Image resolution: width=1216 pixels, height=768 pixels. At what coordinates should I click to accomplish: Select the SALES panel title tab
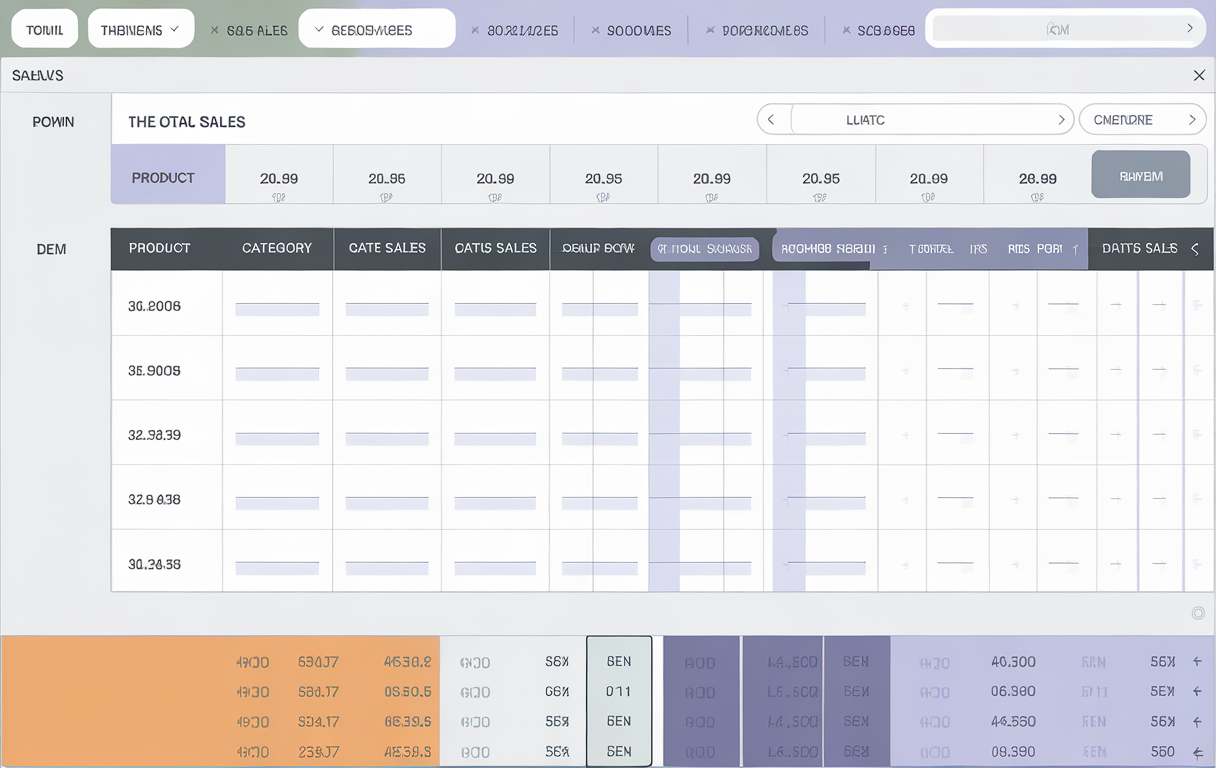[35, 74]
